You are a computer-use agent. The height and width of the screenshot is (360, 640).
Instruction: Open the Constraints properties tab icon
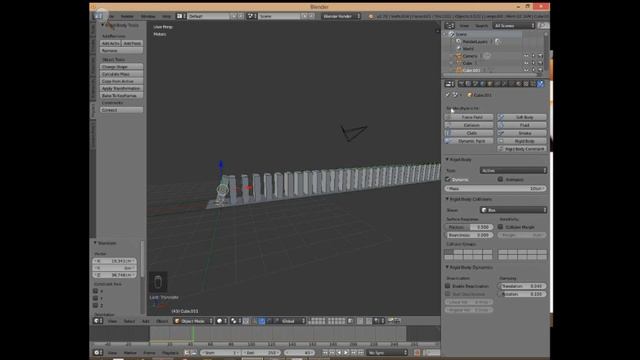pyautogui.click(x=496, y=84)
